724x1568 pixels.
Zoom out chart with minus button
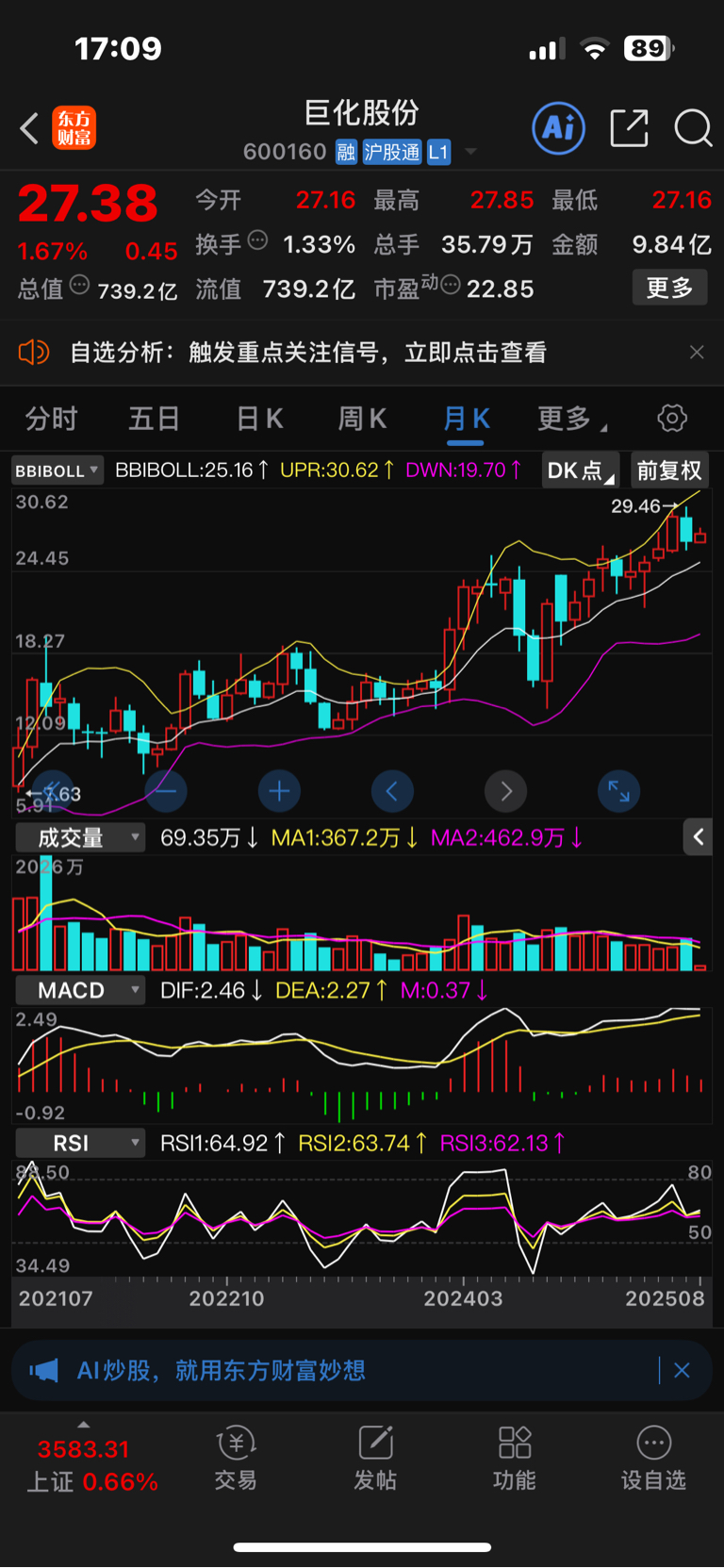[x=166, y=790]
